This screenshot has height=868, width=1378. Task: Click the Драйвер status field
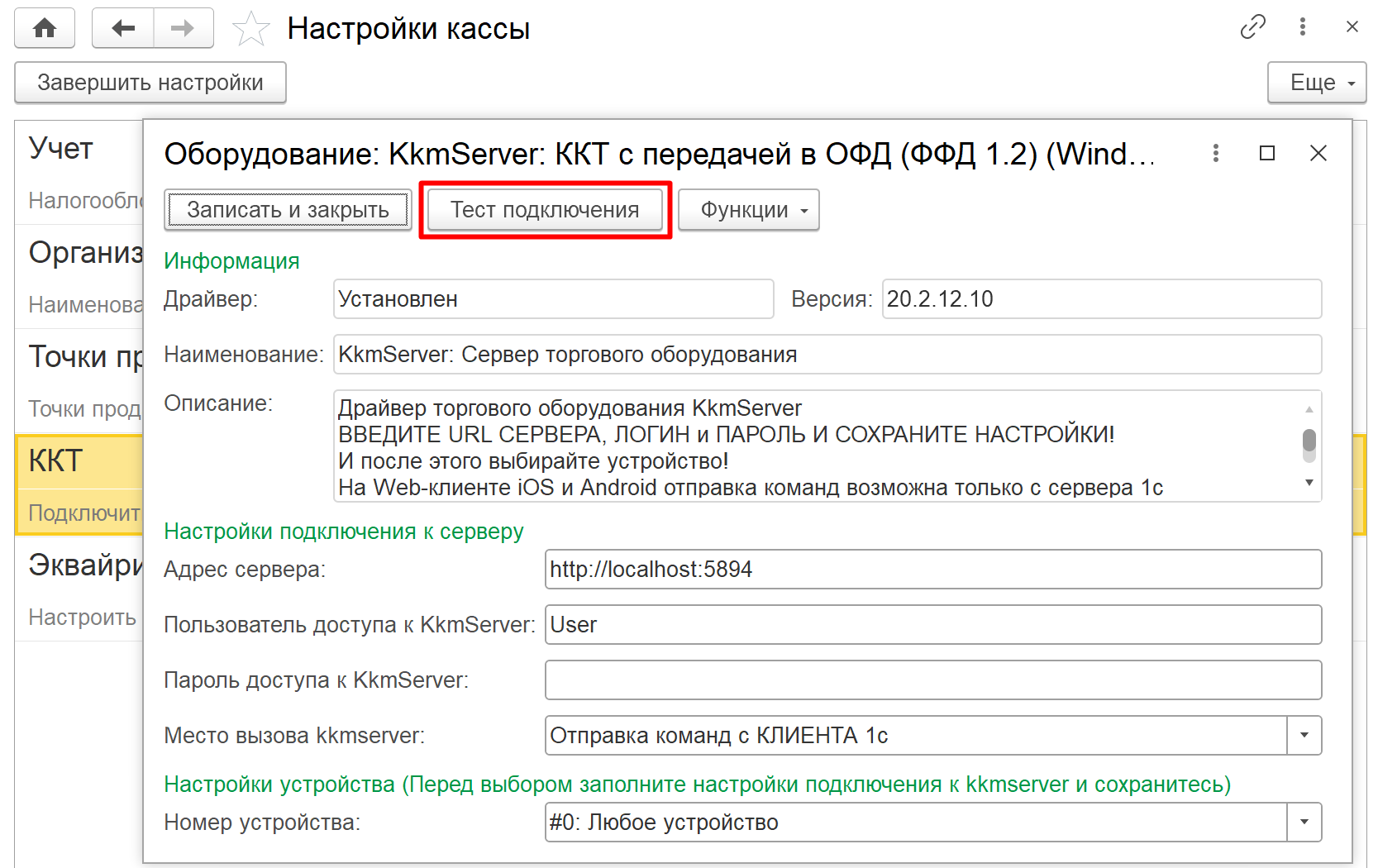click(x=553, y=299)
